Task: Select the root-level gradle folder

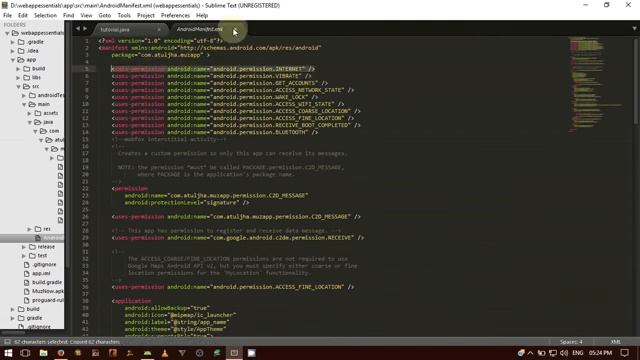Action: (34, 318)
